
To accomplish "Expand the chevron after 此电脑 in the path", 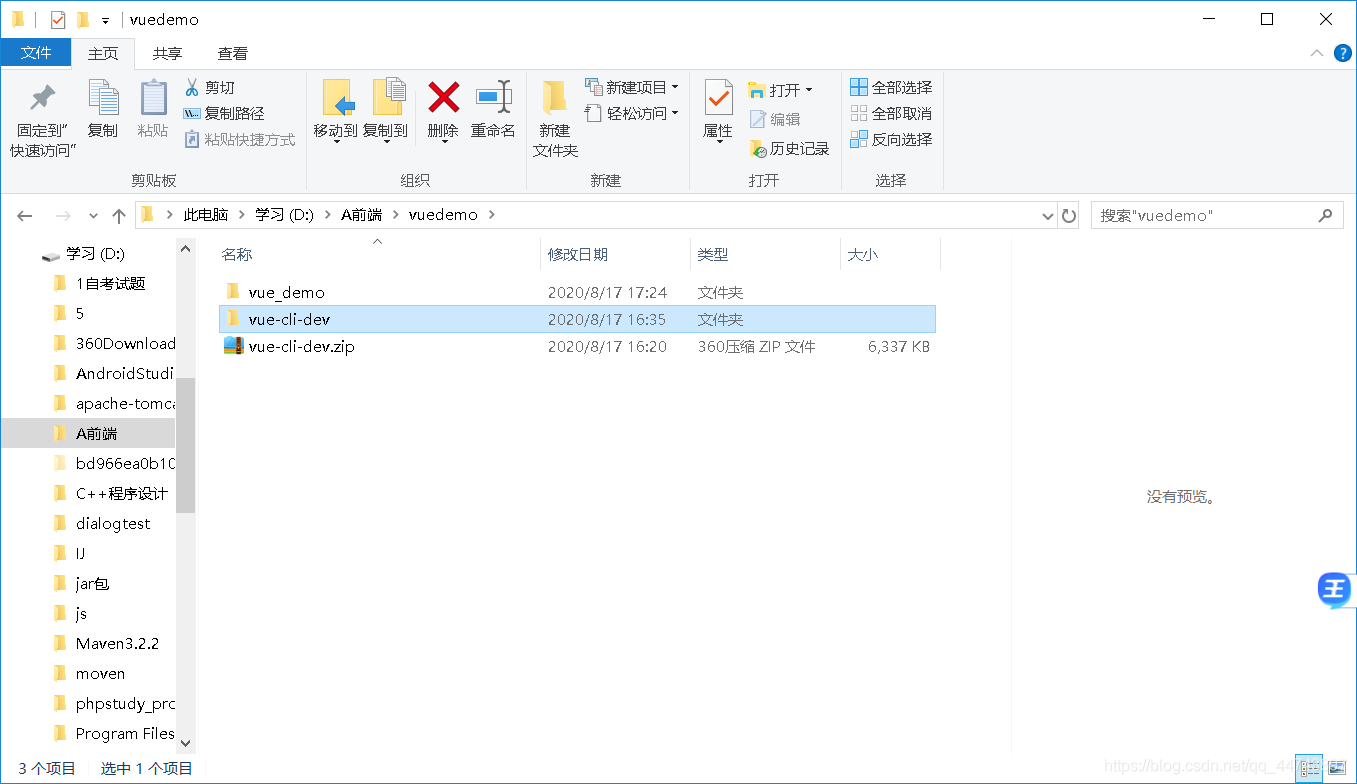I will pos(241,215).
